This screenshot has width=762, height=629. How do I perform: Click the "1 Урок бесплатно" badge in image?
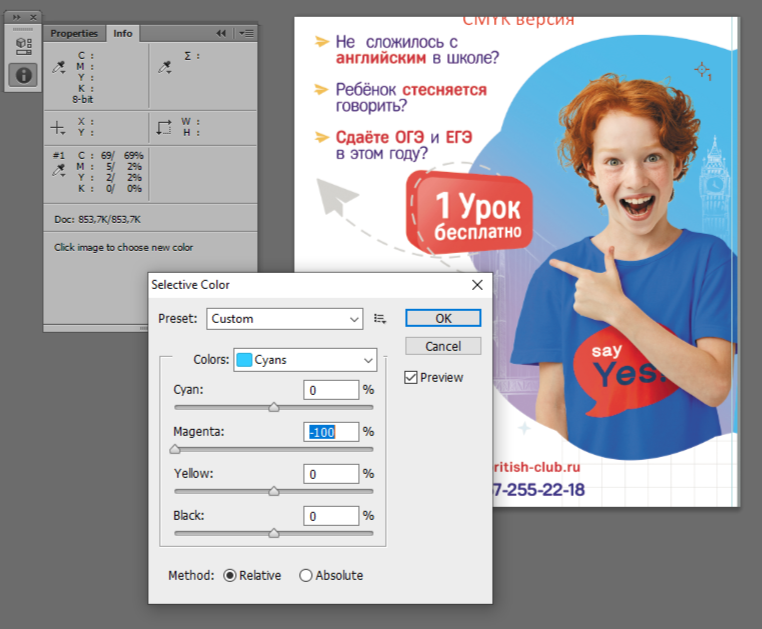[x=470, y=212]
